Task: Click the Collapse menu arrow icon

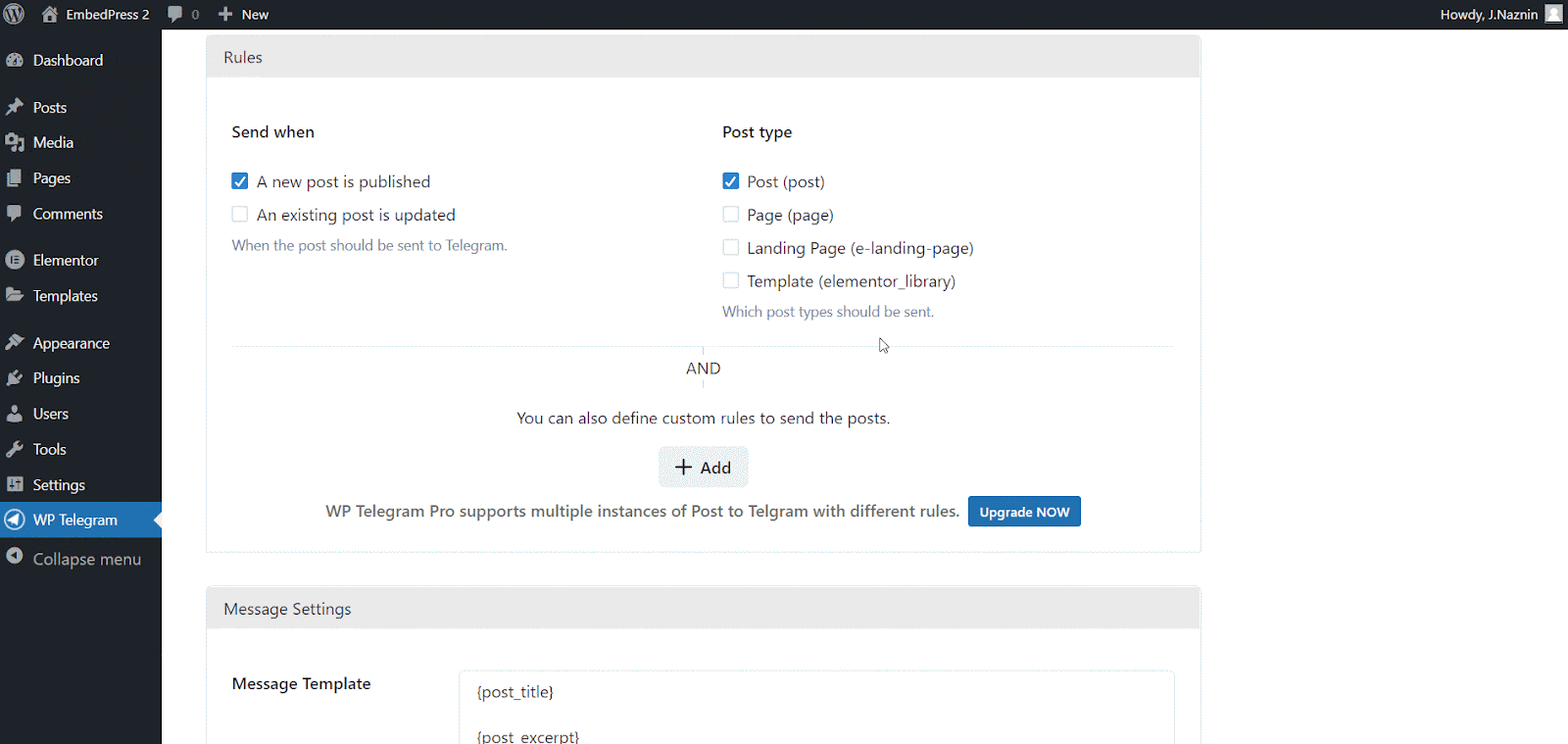Action: tap(15, 556)
